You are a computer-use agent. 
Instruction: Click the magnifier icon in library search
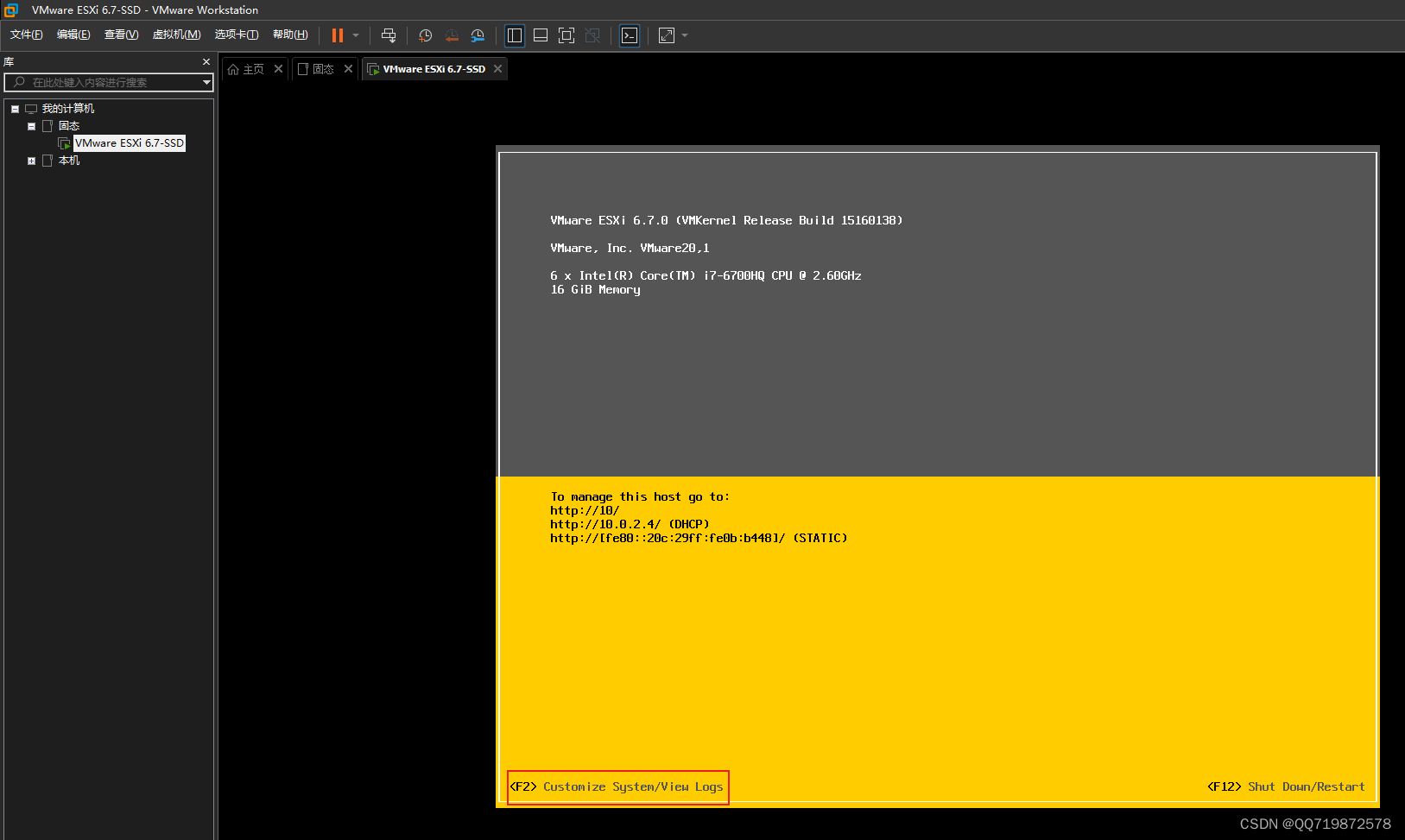click(x=19, y=82)
